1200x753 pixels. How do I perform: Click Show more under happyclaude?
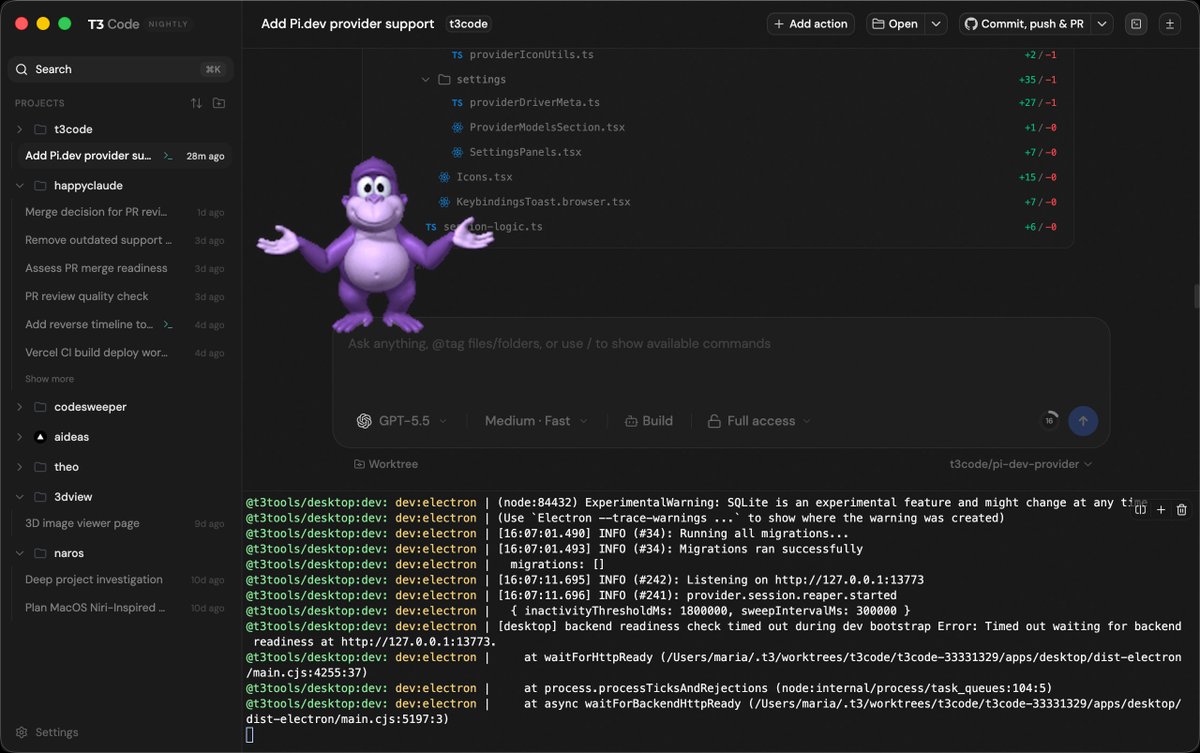[x=49, y=379]
